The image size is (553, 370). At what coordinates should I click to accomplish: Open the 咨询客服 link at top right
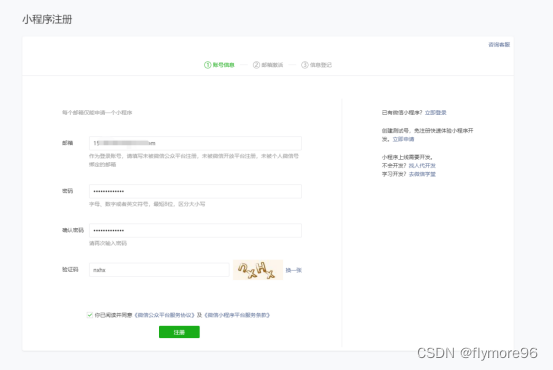click(x=499, y=44)
